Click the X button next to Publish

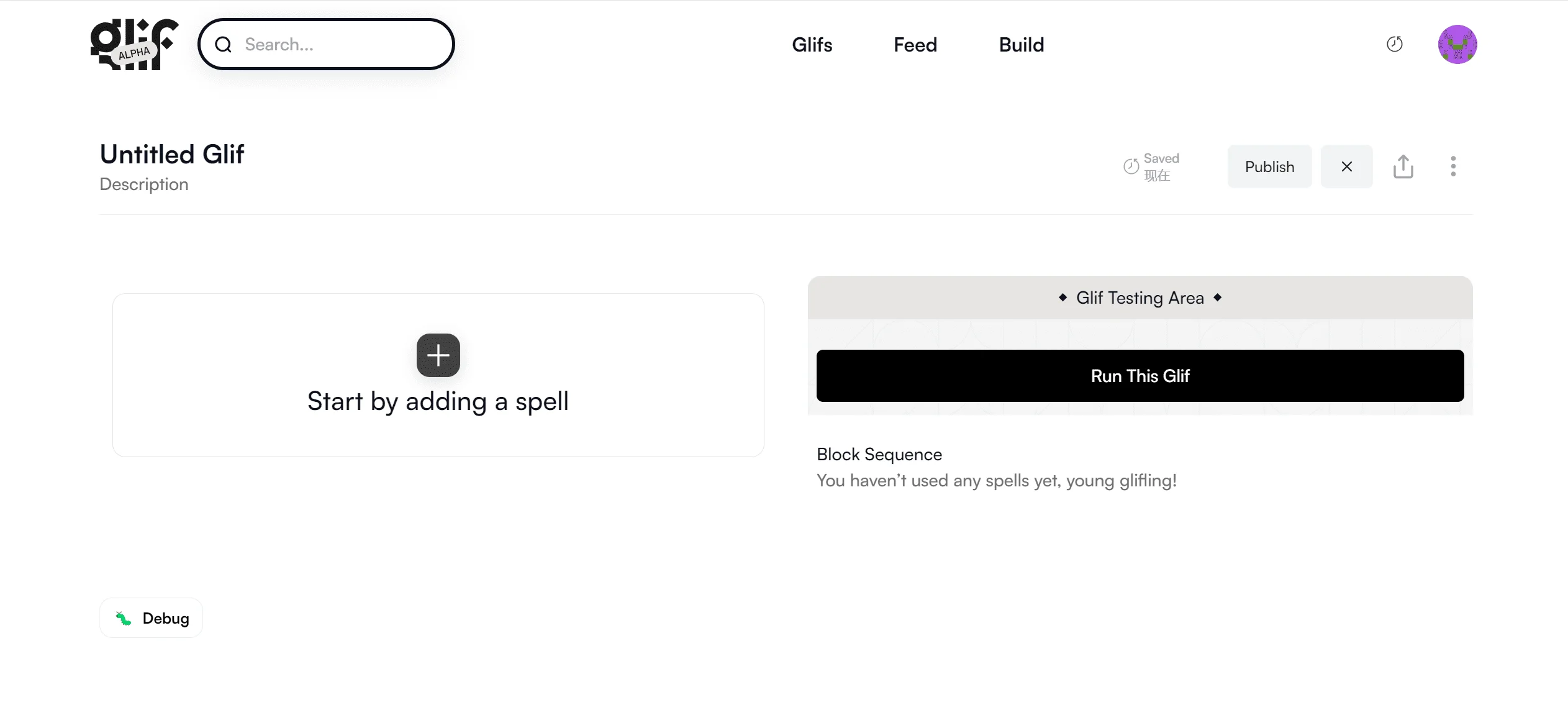click(1347, 166)
